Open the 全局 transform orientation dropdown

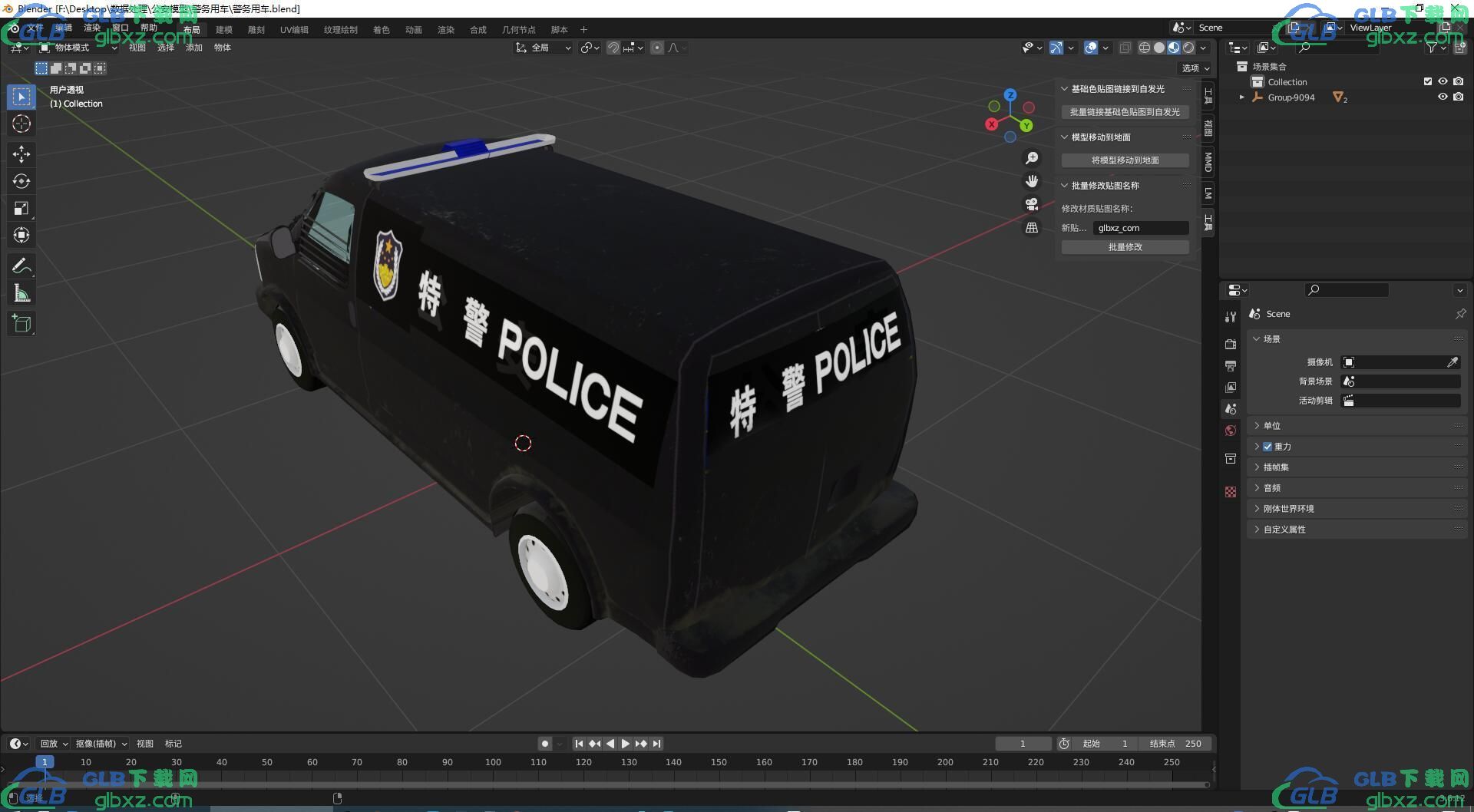click(x=544, y=48)
